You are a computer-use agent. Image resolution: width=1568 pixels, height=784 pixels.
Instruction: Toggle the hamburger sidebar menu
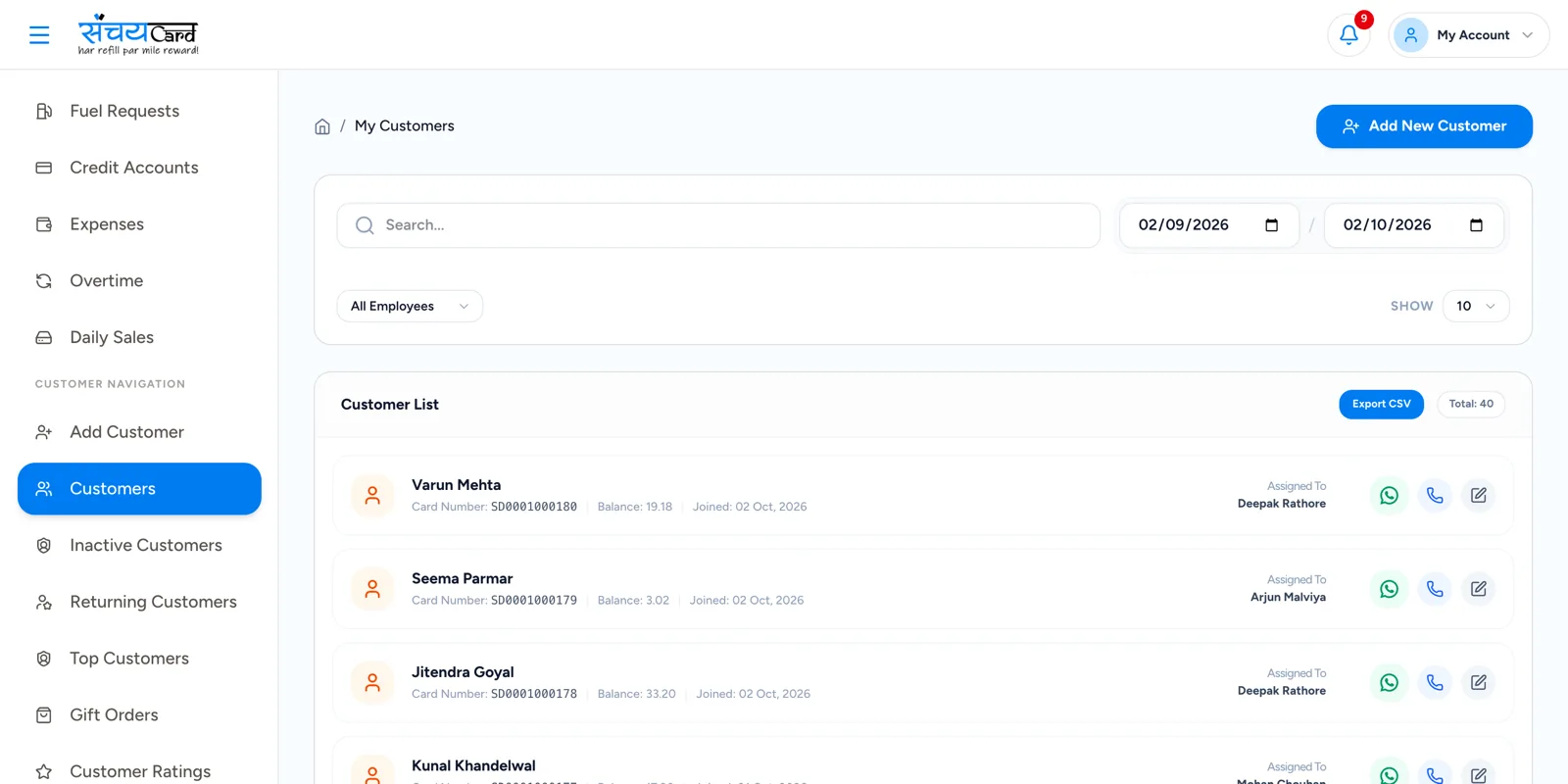[39, 35]
